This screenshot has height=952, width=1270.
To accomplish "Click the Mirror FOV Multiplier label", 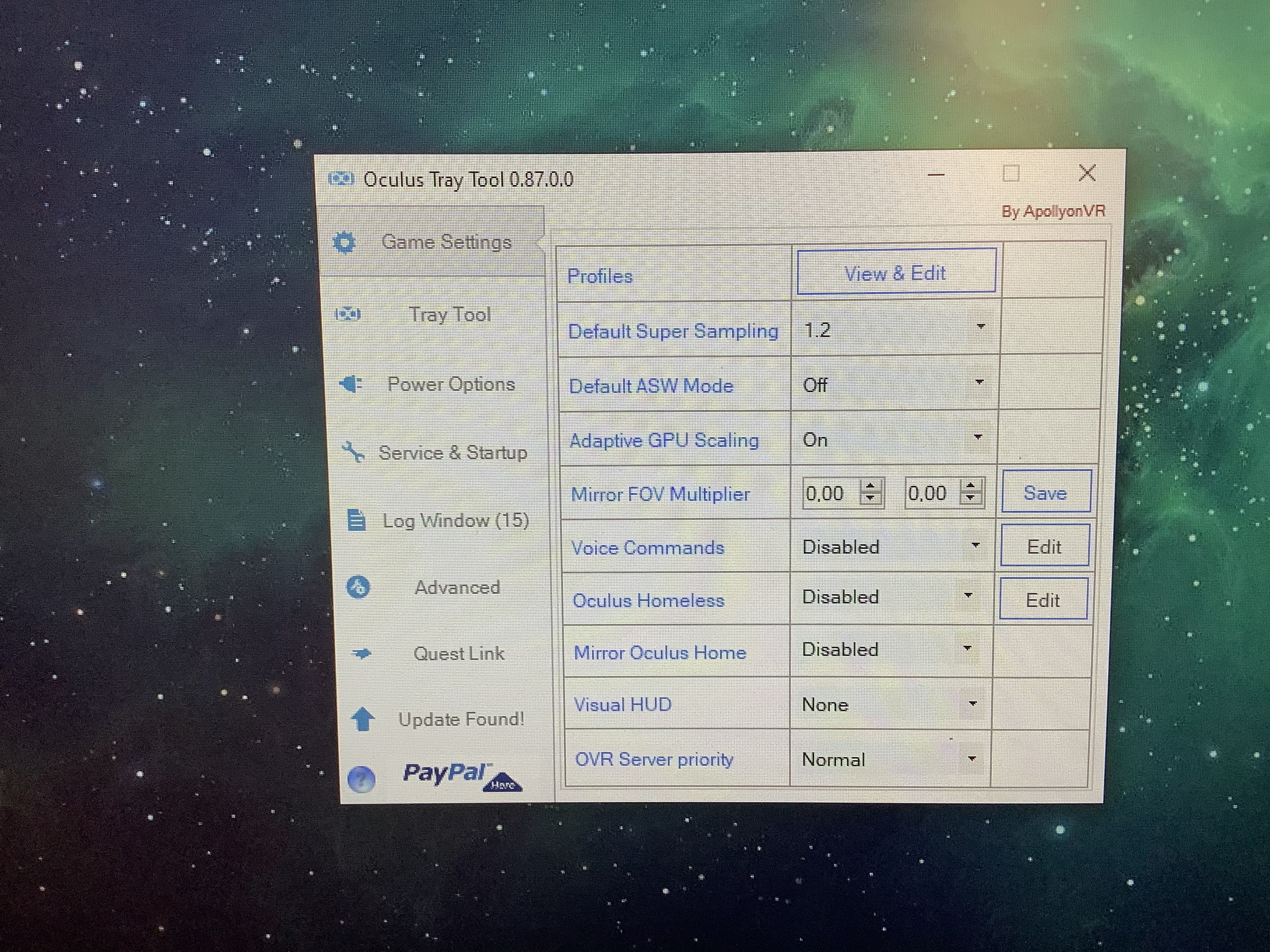I will coord(661,494).
